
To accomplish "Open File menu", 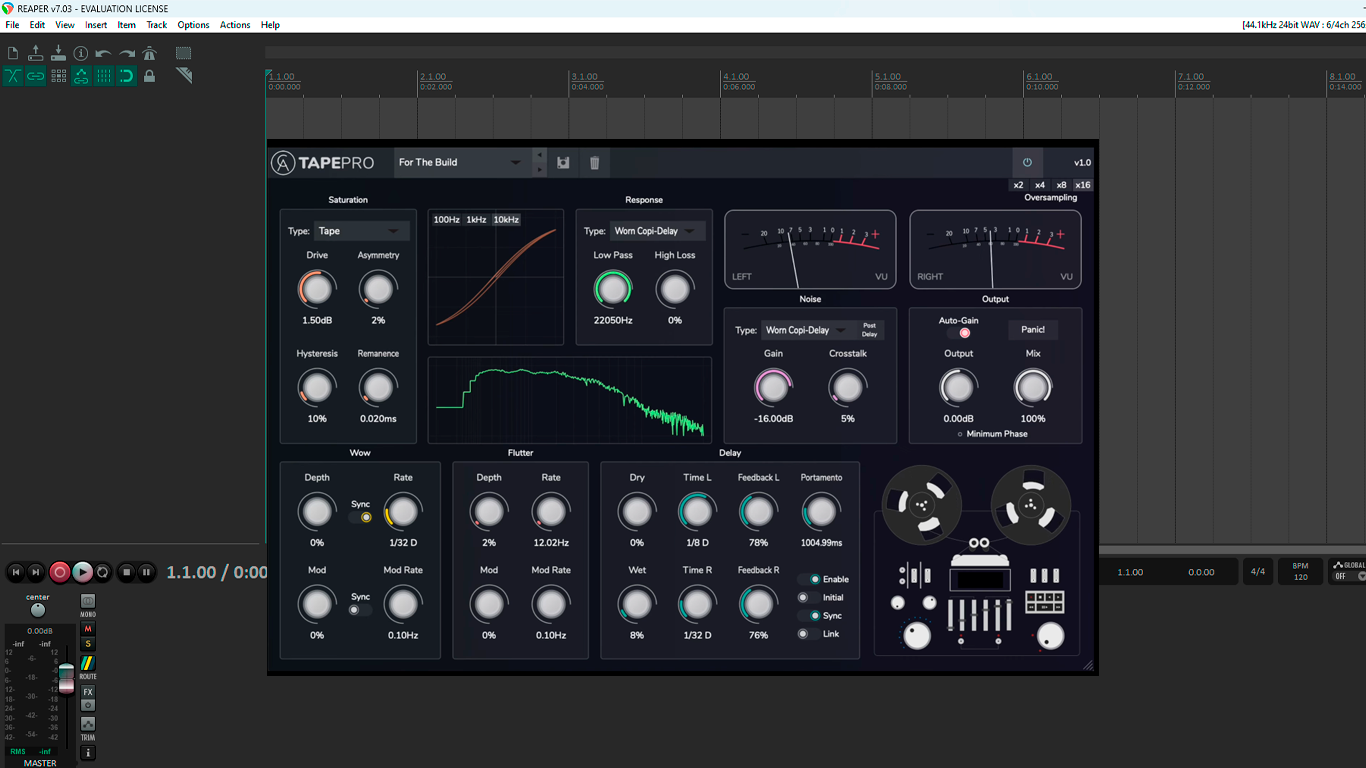I will (x=12, y=25).
